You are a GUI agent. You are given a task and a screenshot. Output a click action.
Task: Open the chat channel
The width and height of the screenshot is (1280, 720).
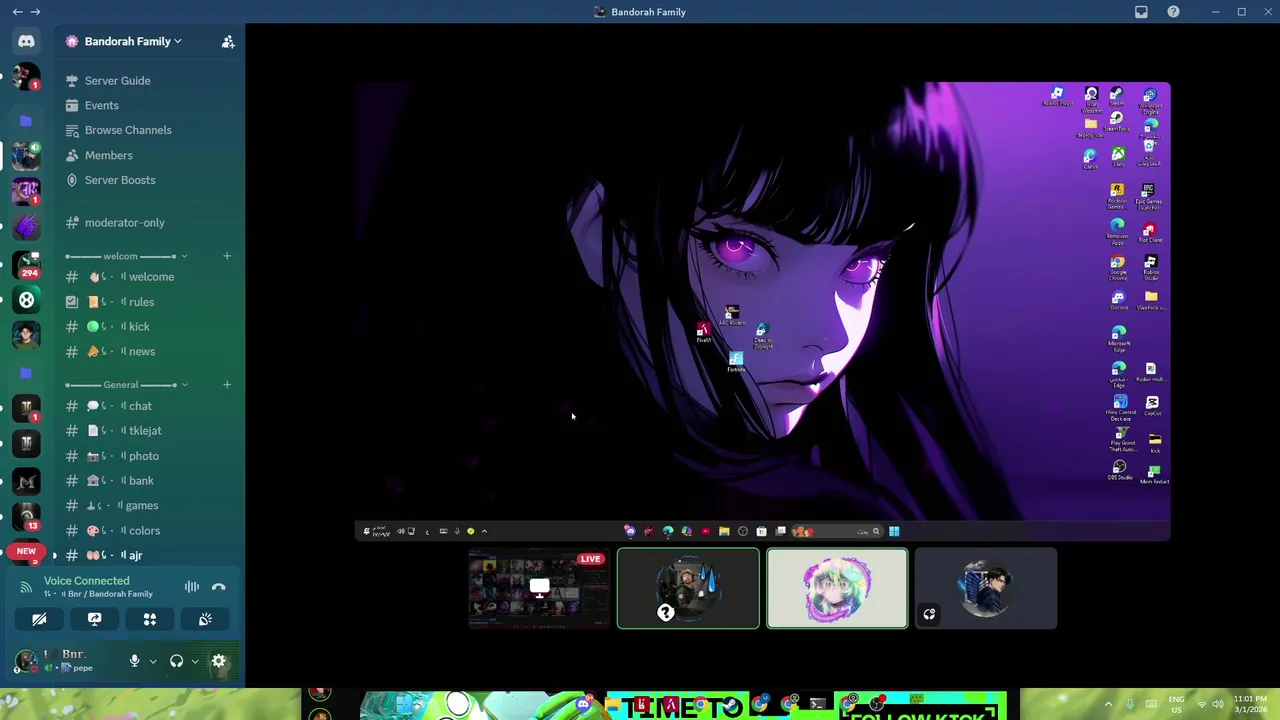coord(146,406)
